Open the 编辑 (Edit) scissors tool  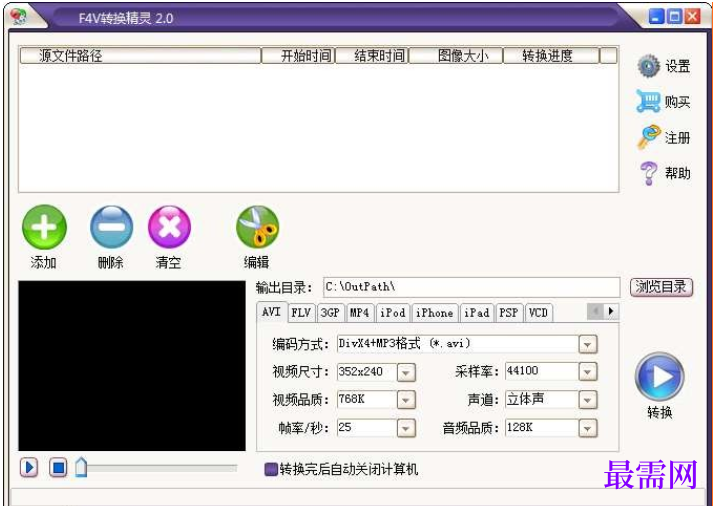point(257,227)
